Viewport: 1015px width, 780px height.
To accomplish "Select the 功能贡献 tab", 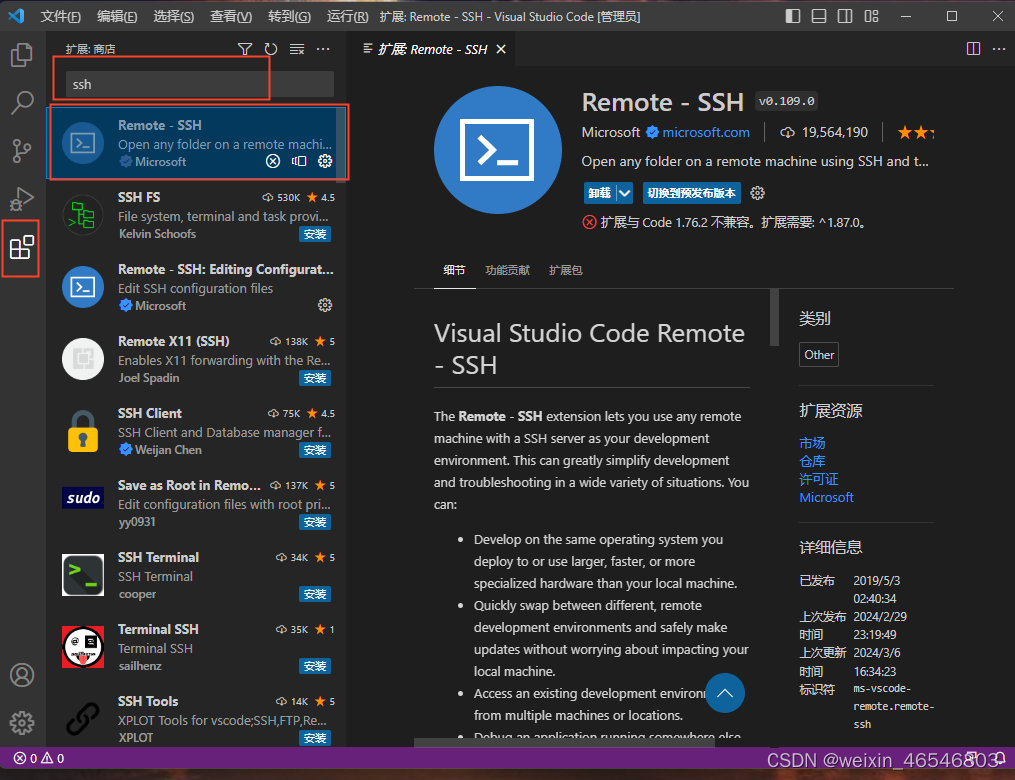I will [508, 270].
